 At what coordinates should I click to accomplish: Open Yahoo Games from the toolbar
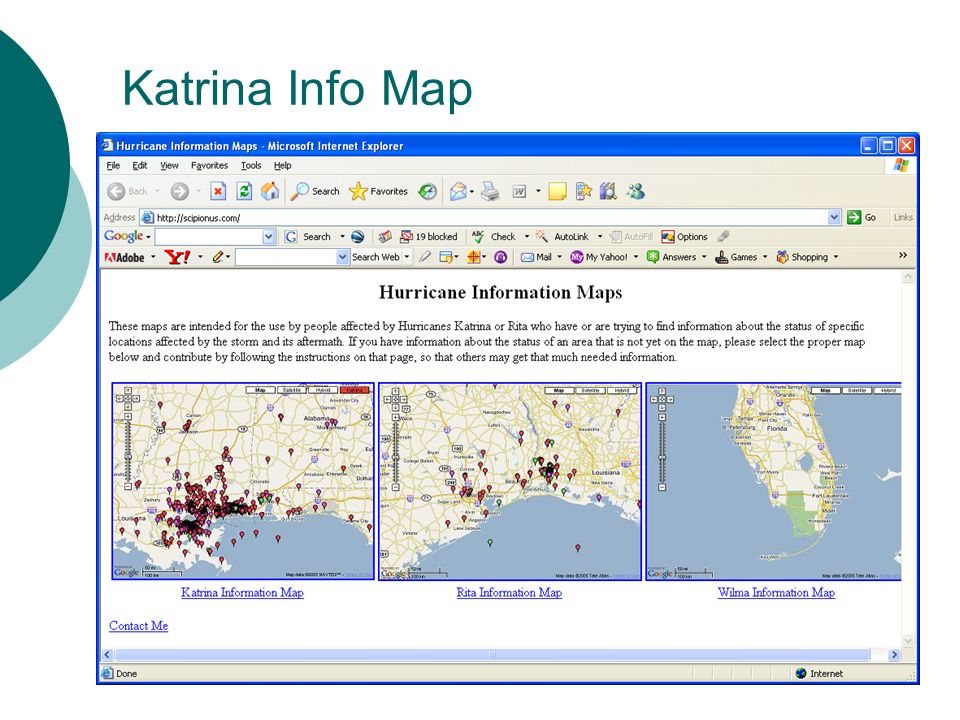click(737, 257)
